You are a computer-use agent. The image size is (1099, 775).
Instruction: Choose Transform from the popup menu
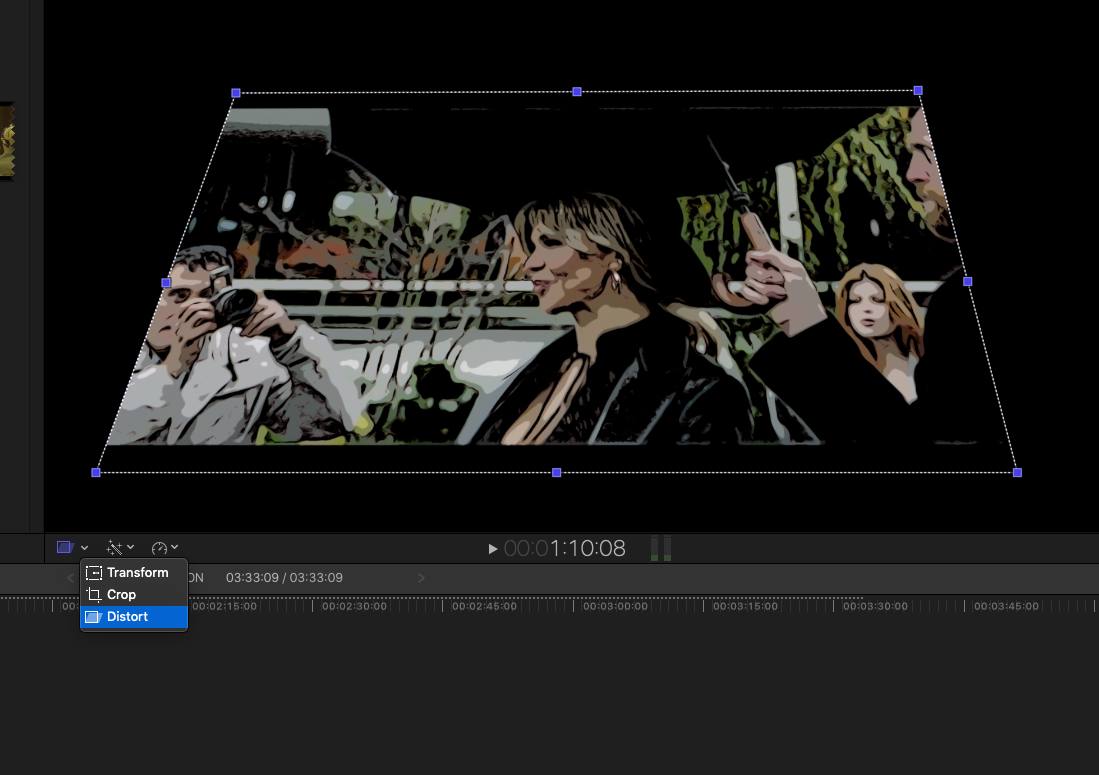tap(134, 572)
